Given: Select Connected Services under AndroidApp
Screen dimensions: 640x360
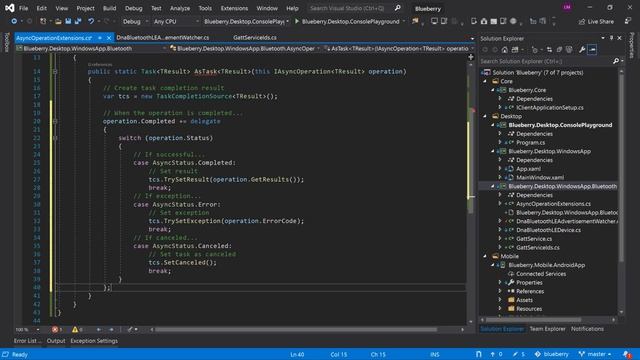Looking at the screenshot, I should (x=541, y=274).
